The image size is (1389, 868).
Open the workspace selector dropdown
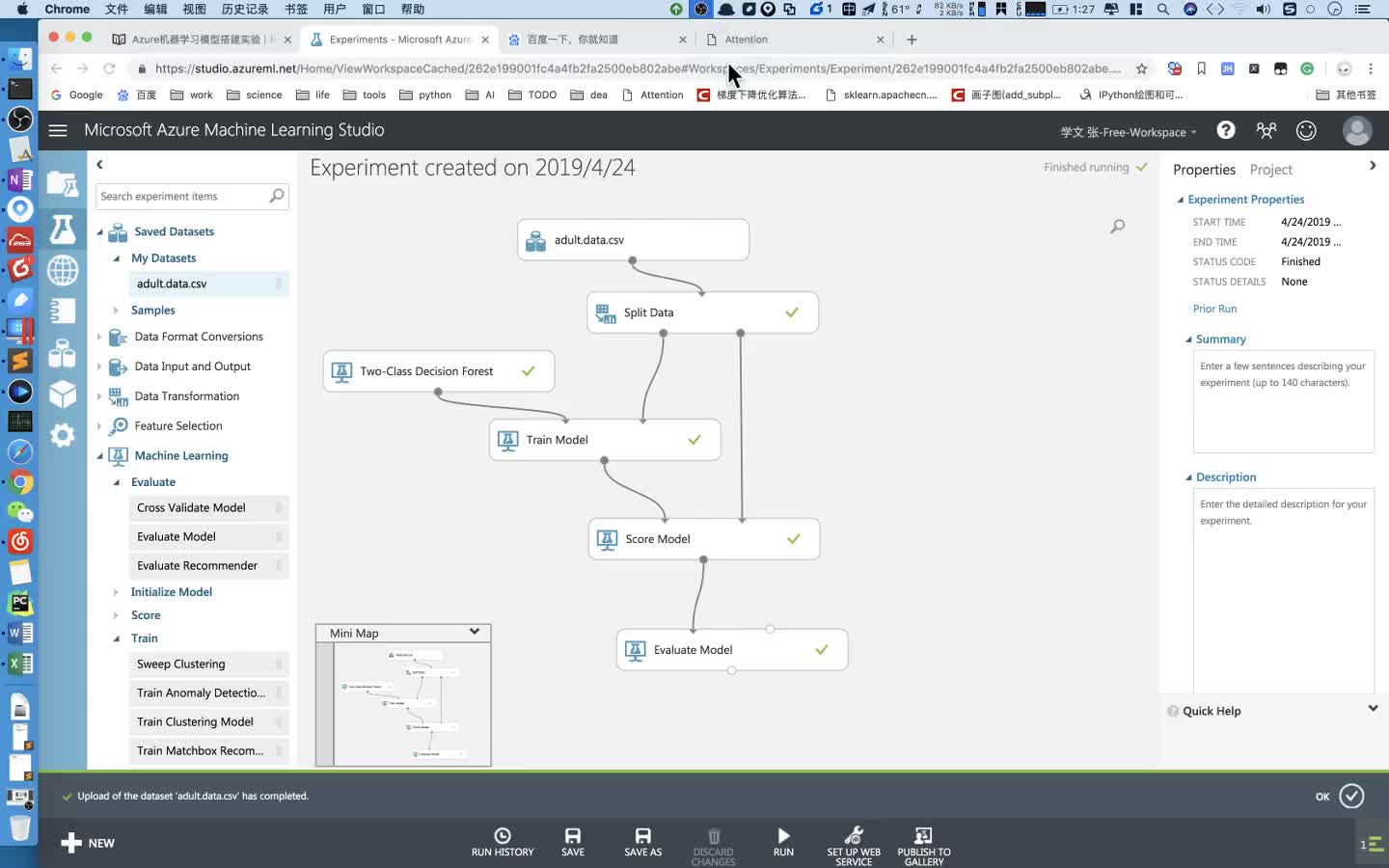[1129, 132]
